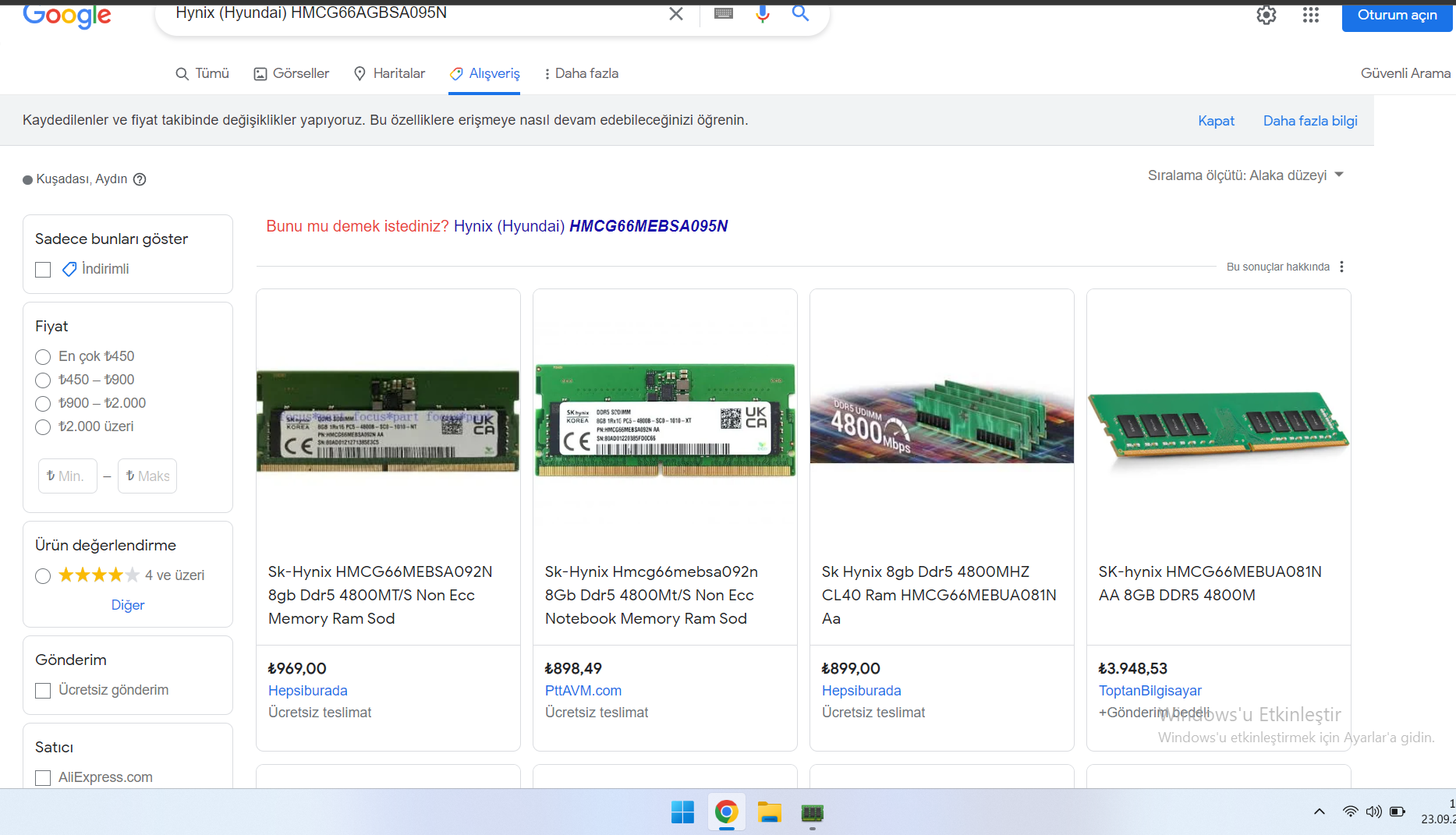Show hidden system tray icons
Image resolution: width=1456 pixels, height=835 pixels.
click(1320, 812)
